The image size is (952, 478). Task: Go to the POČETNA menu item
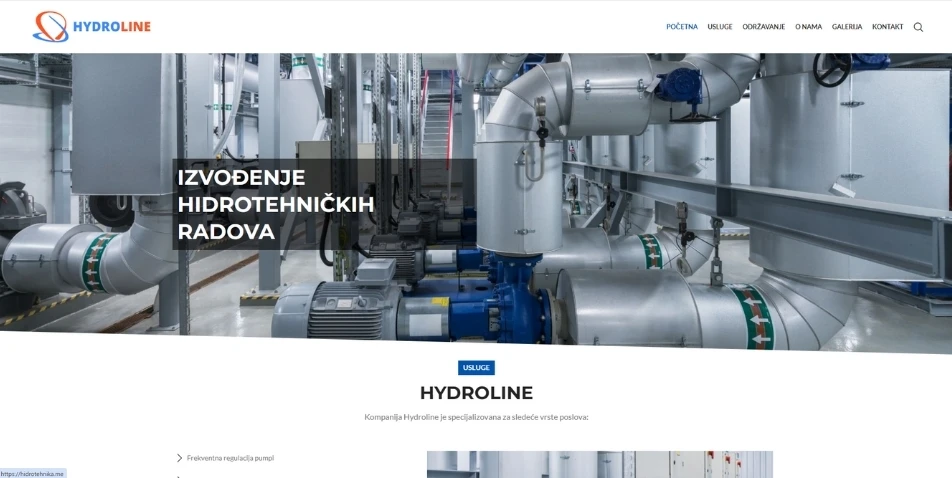[681, 27]
